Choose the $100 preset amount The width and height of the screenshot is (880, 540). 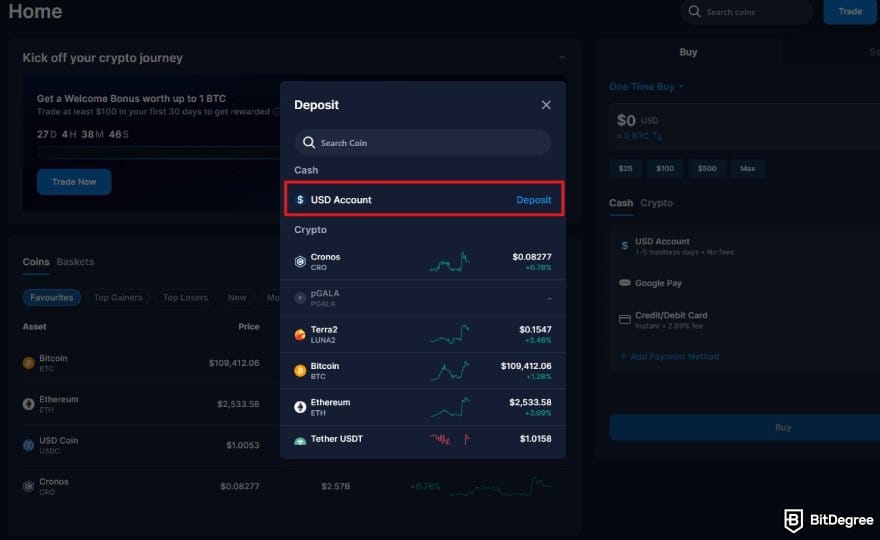click(665, 168)
